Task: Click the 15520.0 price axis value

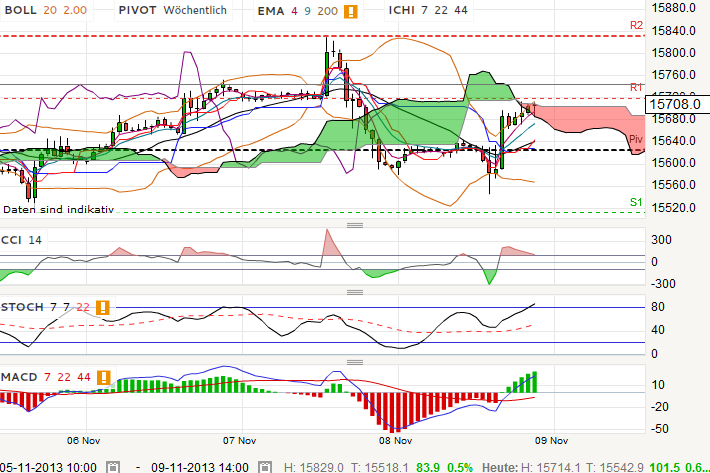Action: 673,208
